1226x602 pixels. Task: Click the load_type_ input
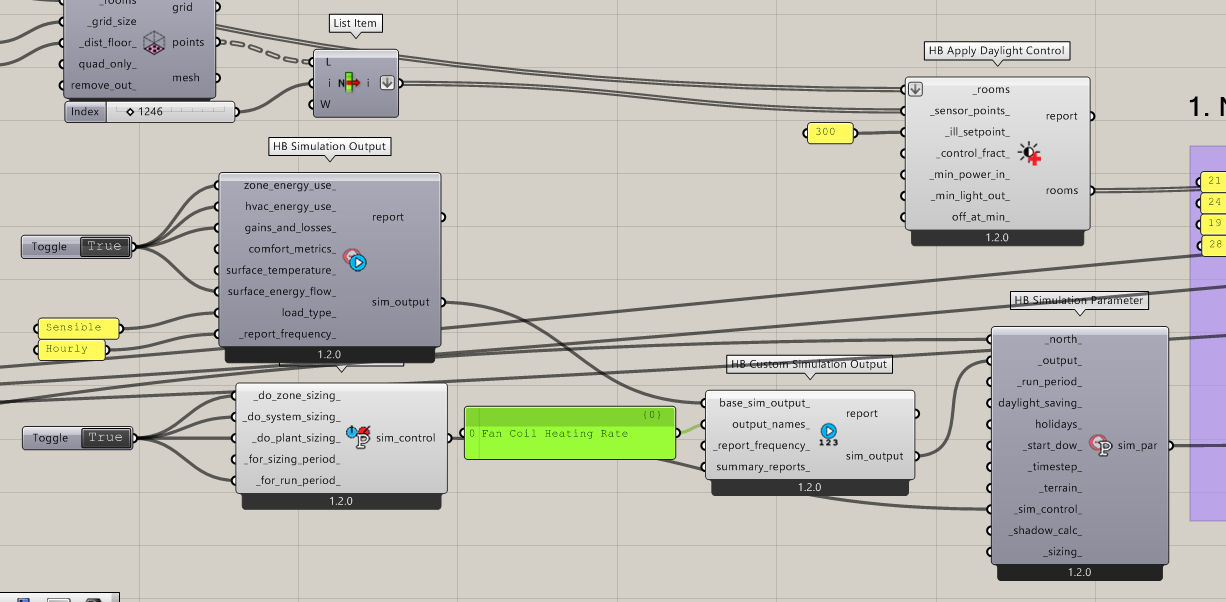point(309,313)
